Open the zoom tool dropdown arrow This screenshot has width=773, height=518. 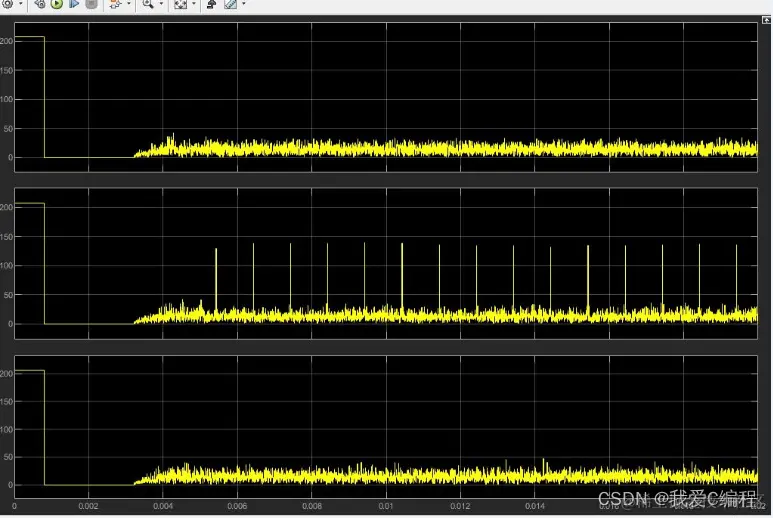coord(161,4)
